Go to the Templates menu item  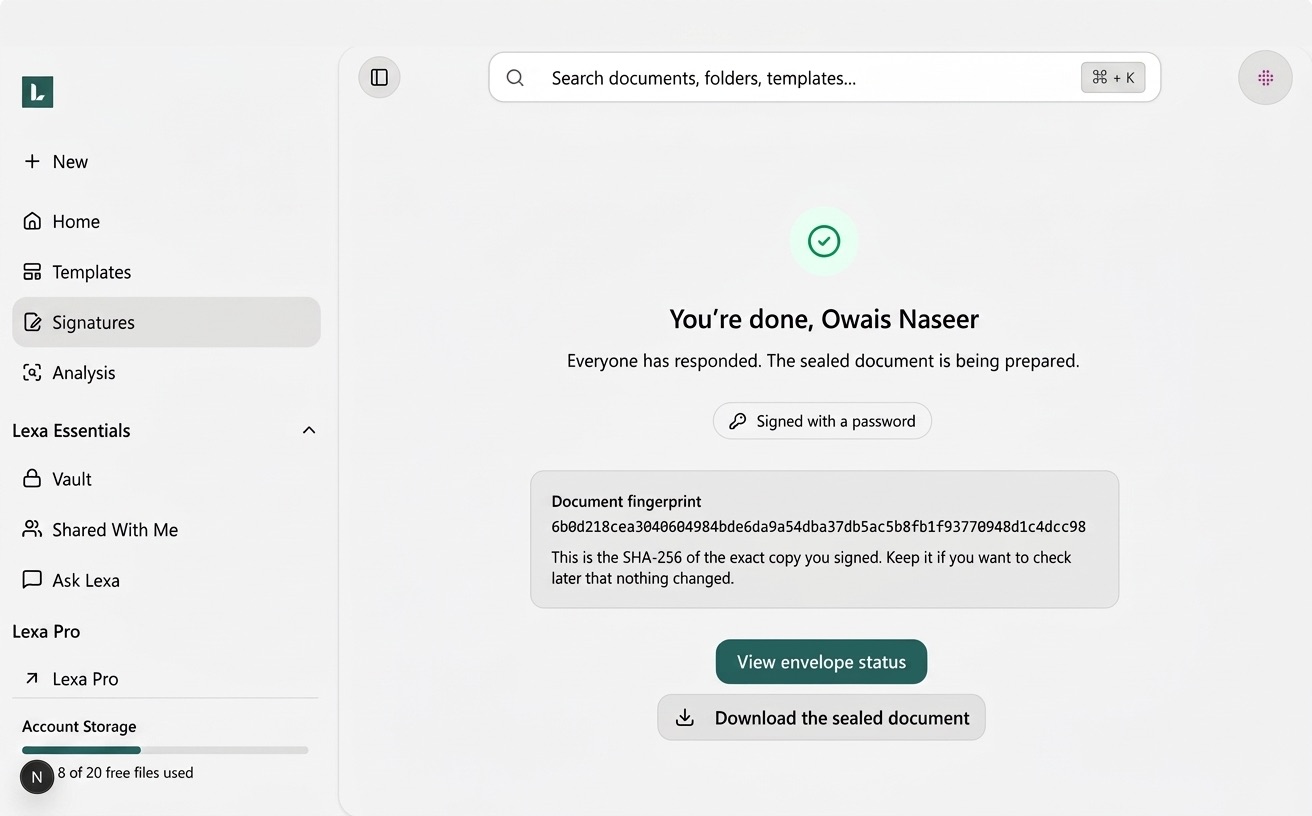coord(166,272)
